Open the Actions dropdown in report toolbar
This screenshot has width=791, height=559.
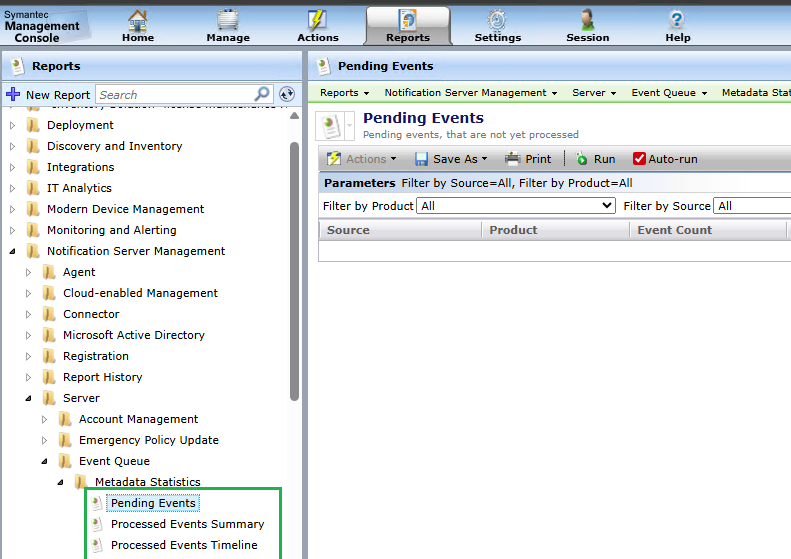click(x=361, y=159)
